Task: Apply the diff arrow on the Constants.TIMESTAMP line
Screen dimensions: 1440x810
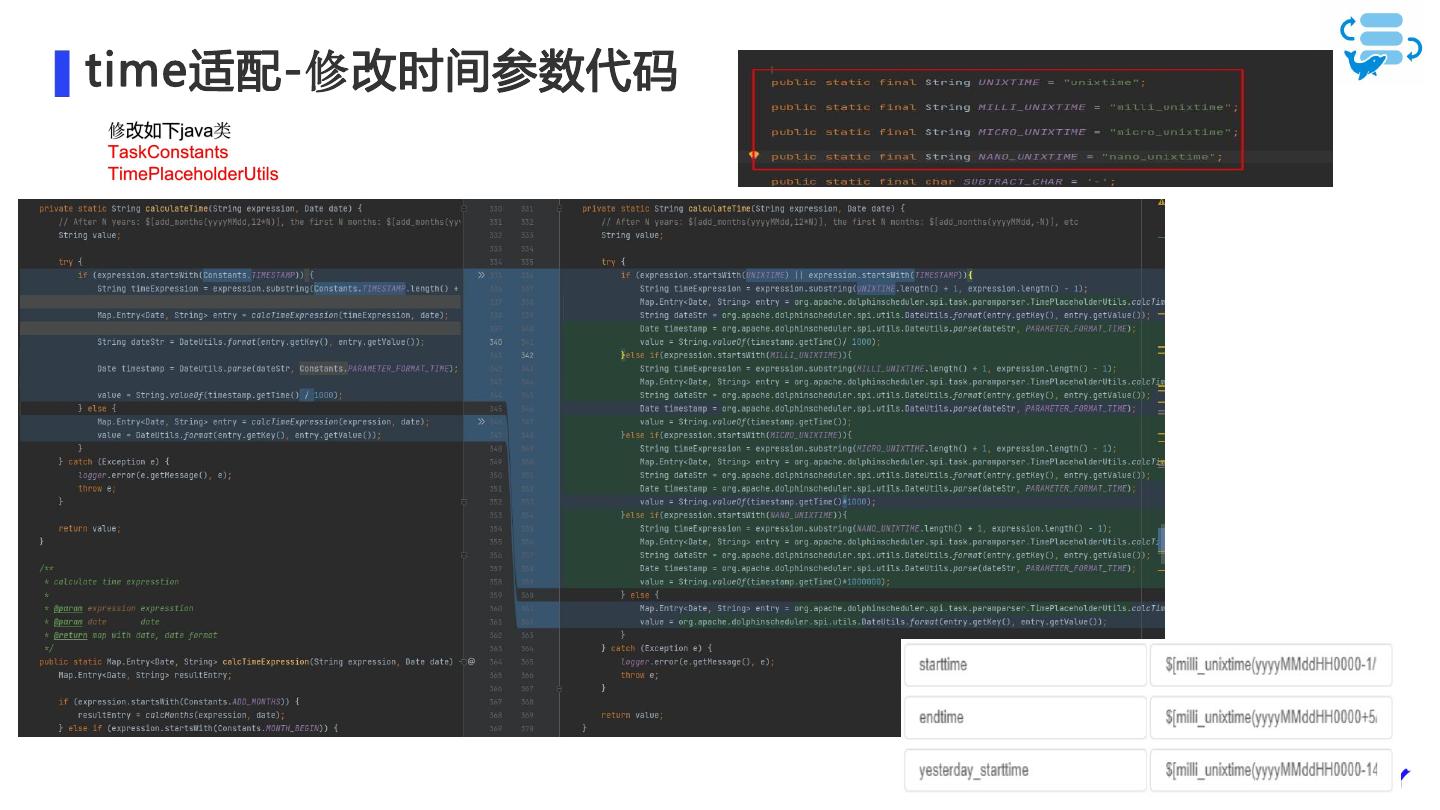Action: pyautogui.click(x=482, y=275)
